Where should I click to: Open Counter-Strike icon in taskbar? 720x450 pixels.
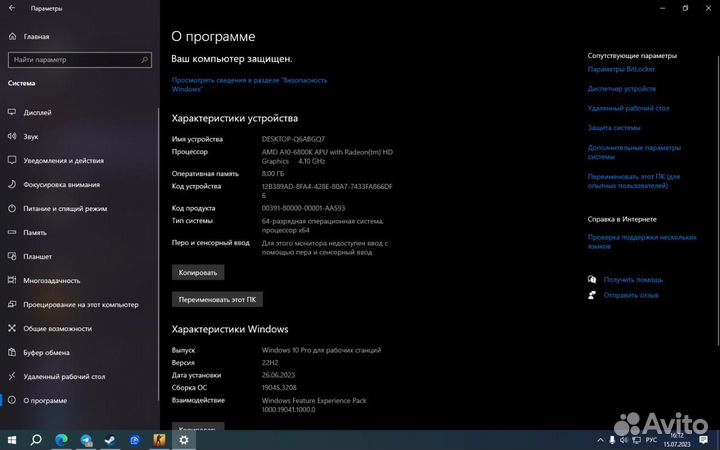(x=159, y=440)
